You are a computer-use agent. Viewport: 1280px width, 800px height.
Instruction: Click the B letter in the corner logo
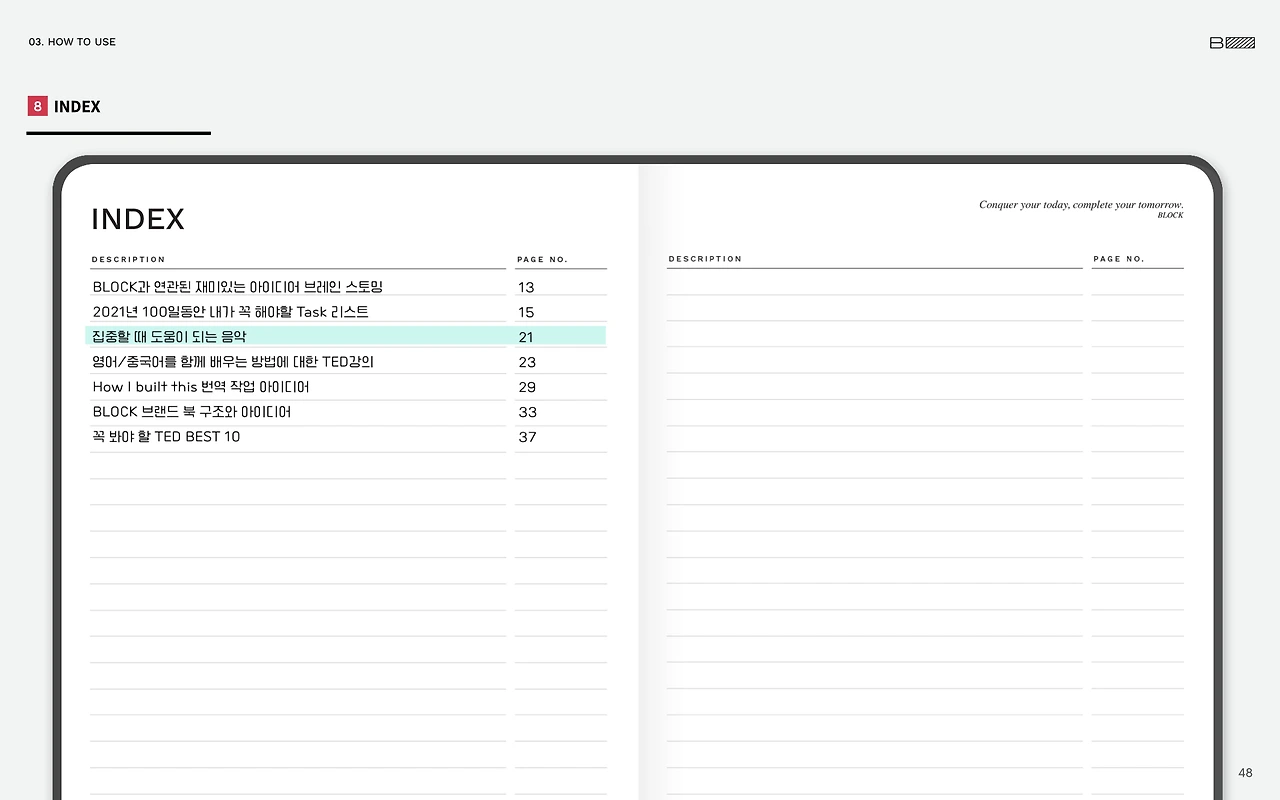1216,42
